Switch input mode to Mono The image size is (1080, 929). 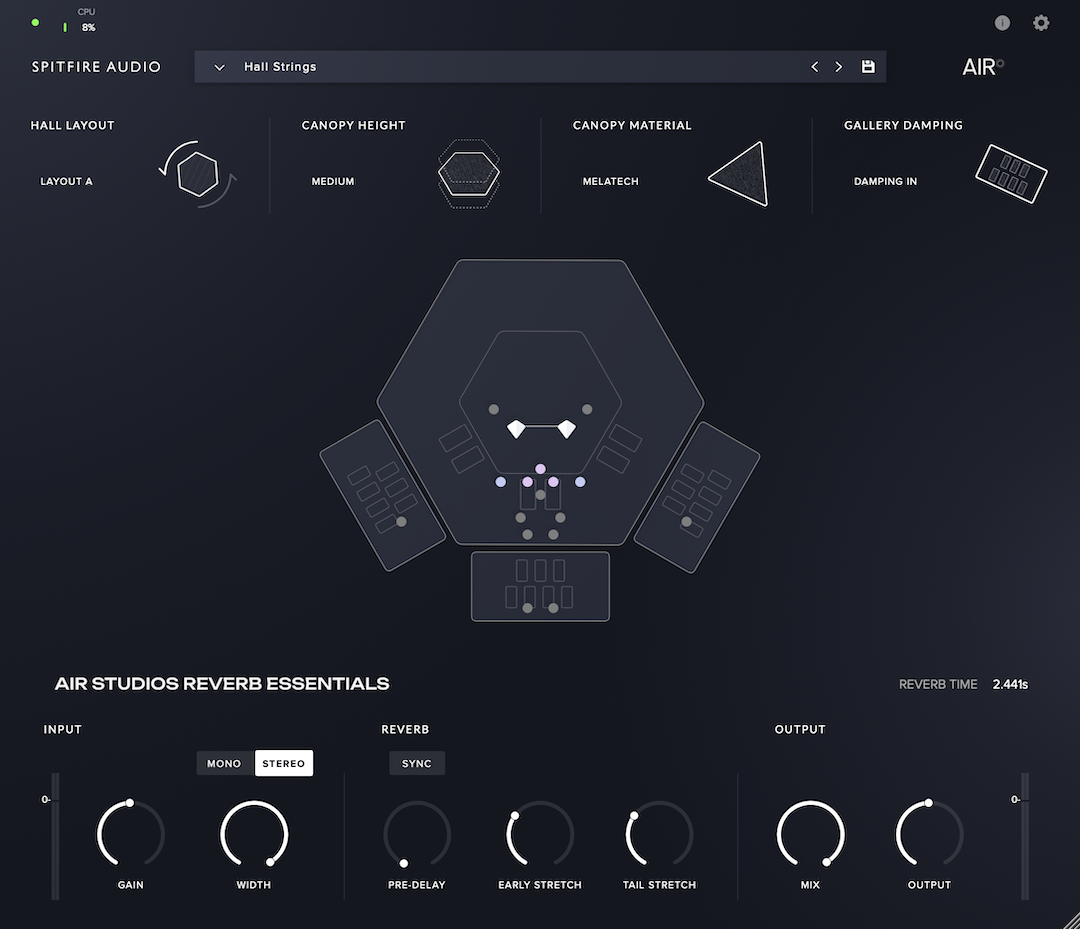tap(224, 764)
